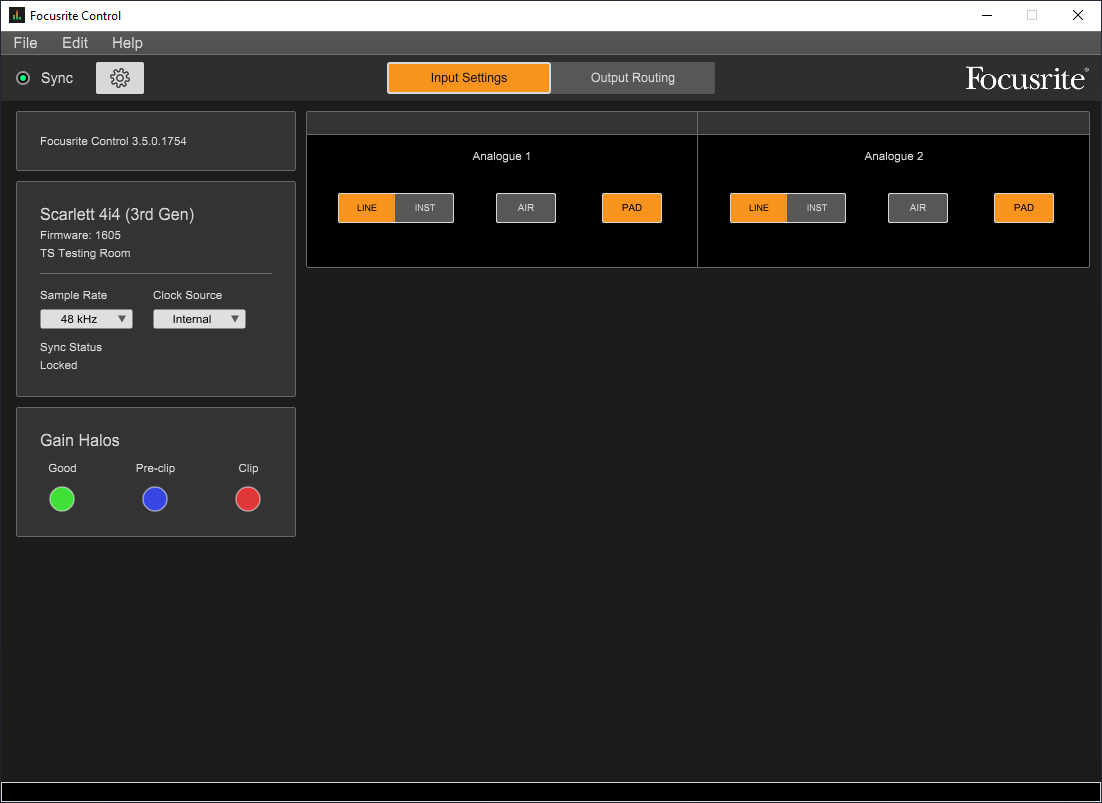
Task: Click the Analogue 2 channel label
Action: [894, 156]
